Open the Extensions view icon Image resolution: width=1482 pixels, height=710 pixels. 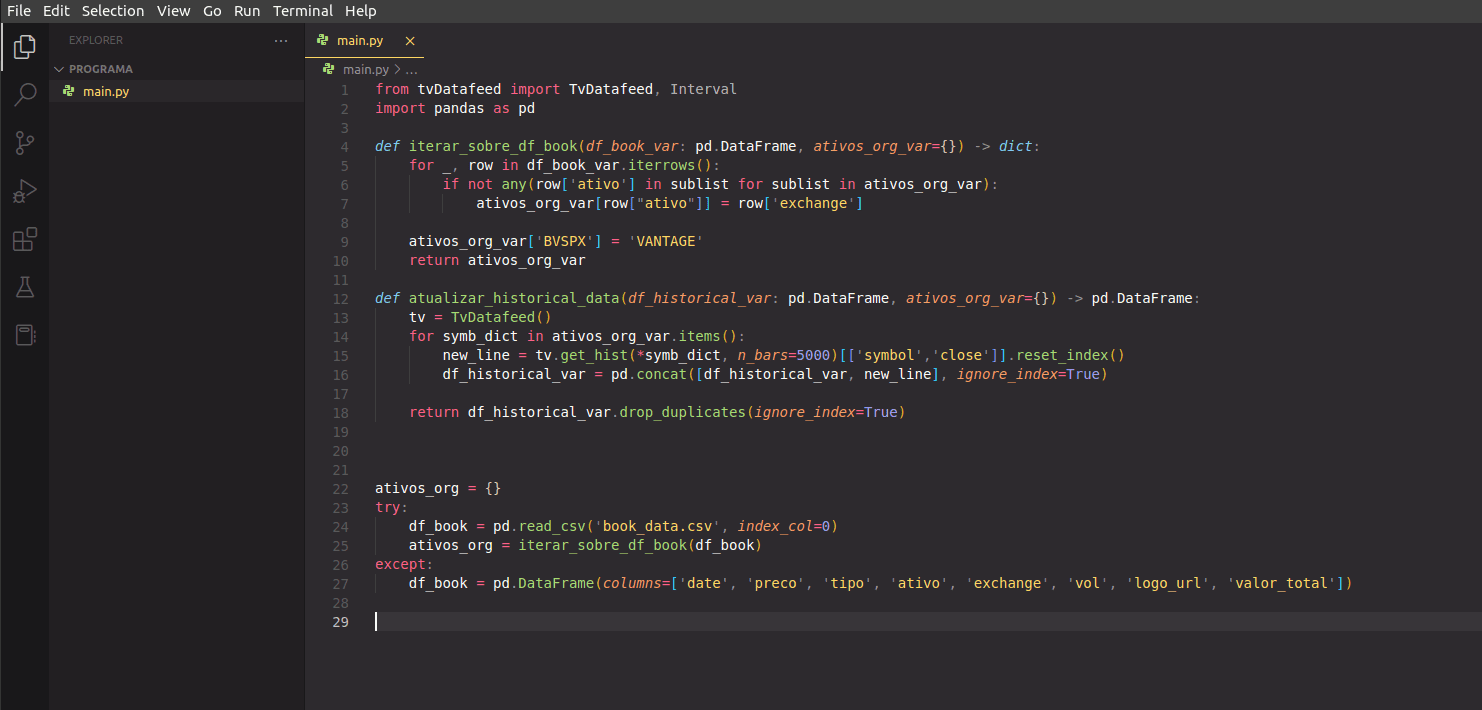[x=25, y=239]
